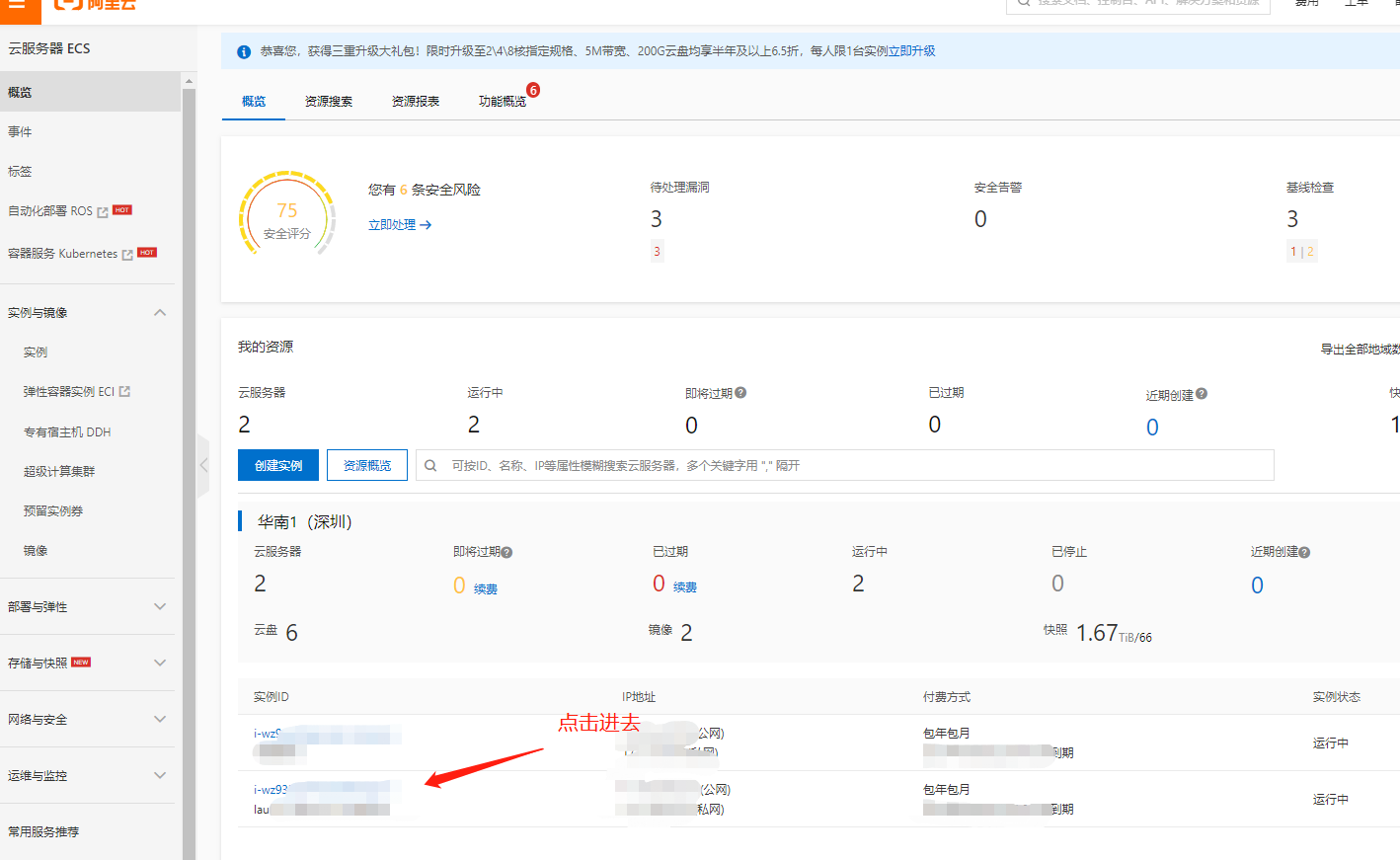Switch to the 概览 tab

[x=254, y=102]
